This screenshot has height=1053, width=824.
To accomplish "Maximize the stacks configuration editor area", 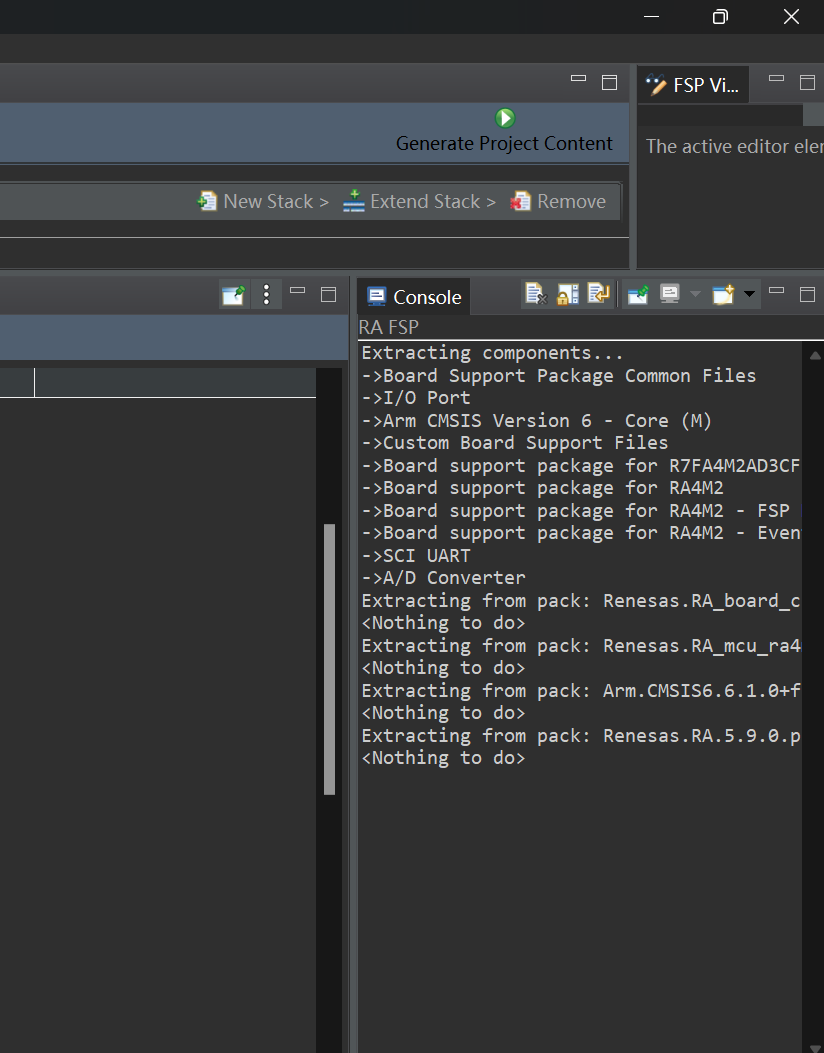I will coord(609,83).
